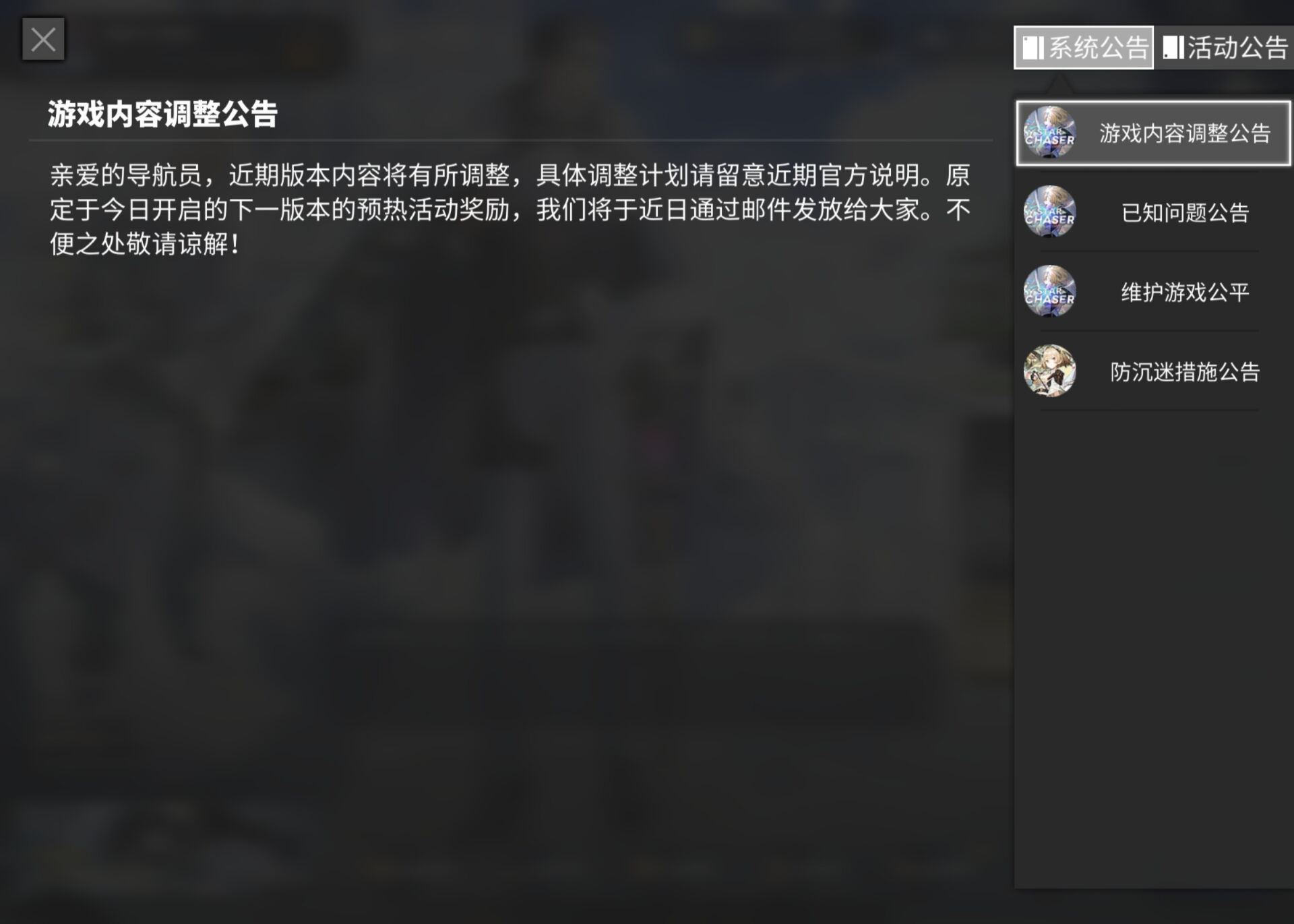The height and width of the screenshot is (924, 1294).
Task: Click the icon beside 活动公告 tab label
Action: [1173, 48]
